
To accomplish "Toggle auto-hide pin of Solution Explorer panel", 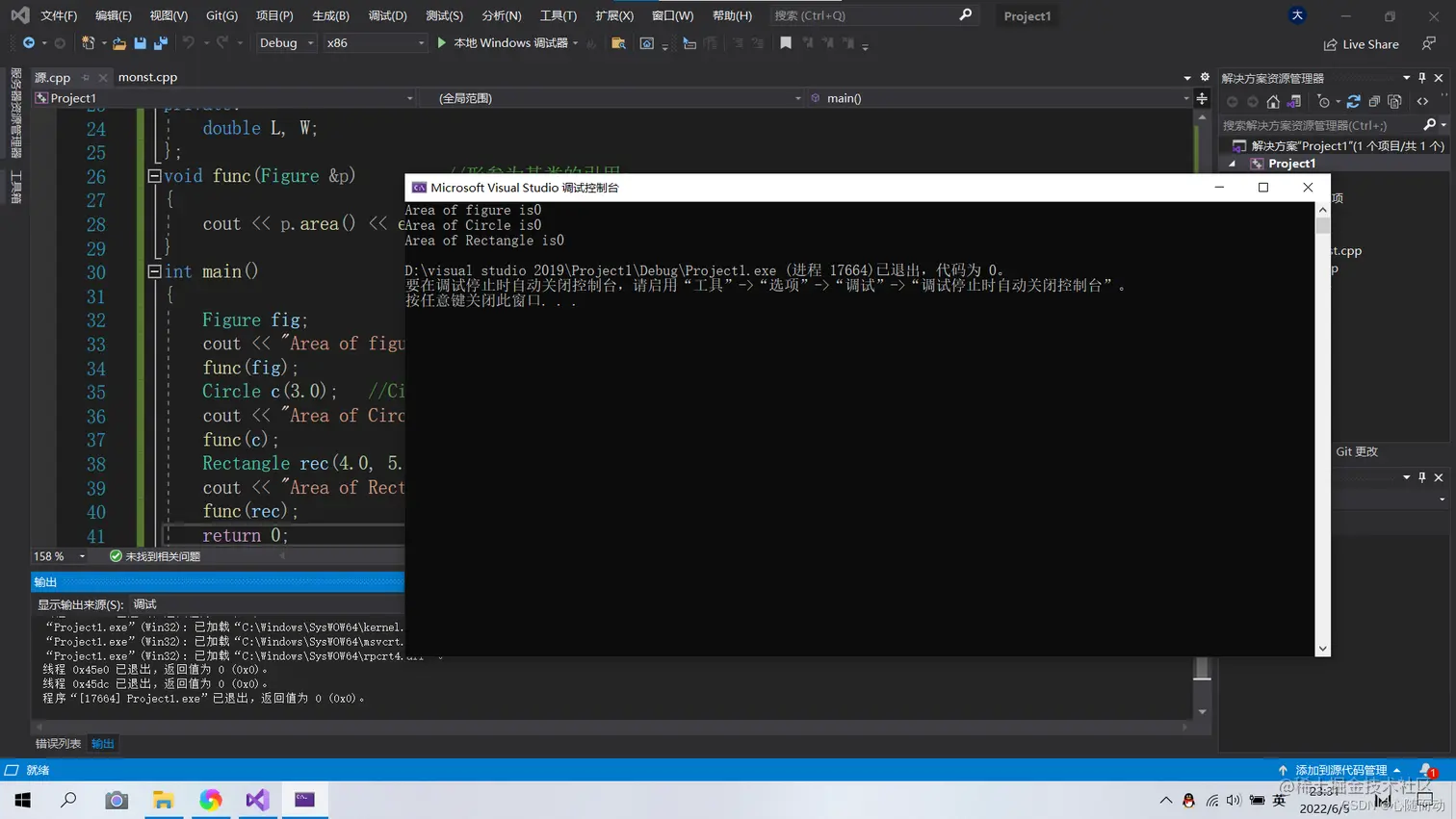I will click(x=1422, y=78).
